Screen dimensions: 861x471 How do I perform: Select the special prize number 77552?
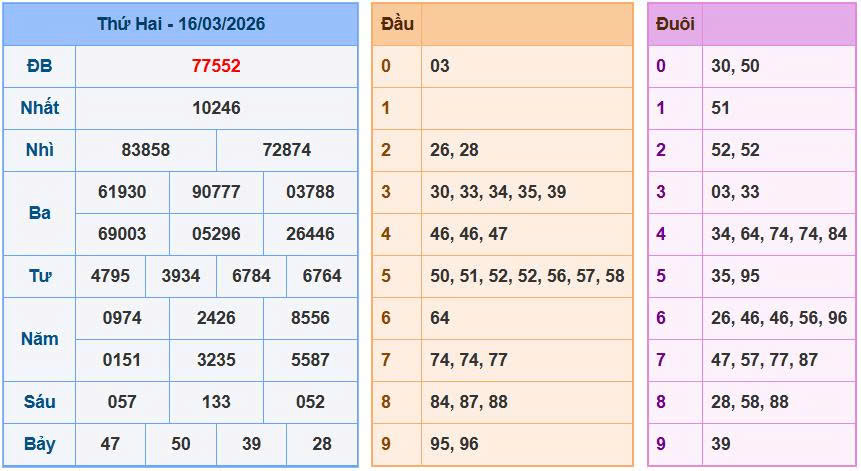coord(216,66)
